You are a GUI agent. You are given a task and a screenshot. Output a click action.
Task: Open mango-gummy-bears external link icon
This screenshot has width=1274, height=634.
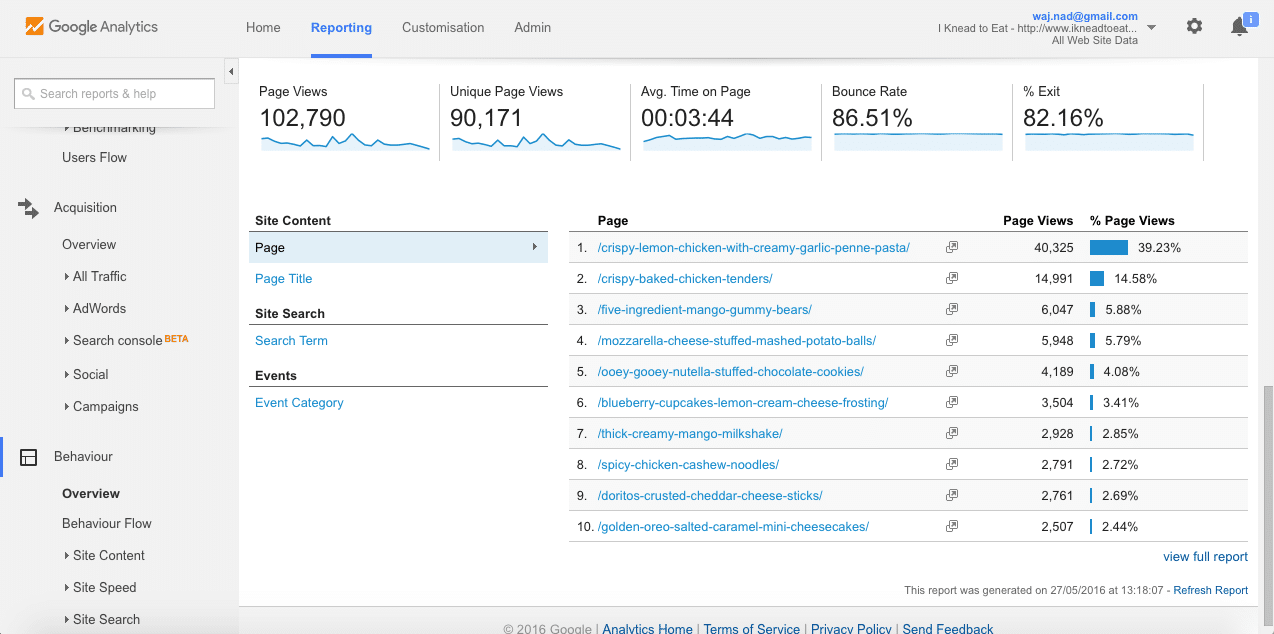(x=952, y=309)
